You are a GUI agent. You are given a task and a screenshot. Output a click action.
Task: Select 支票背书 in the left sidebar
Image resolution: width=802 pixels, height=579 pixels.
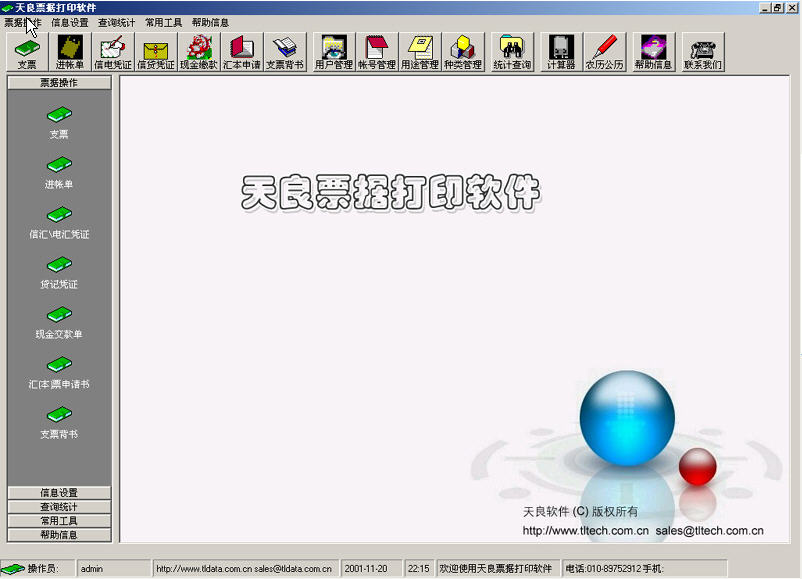tap(59, 424)
